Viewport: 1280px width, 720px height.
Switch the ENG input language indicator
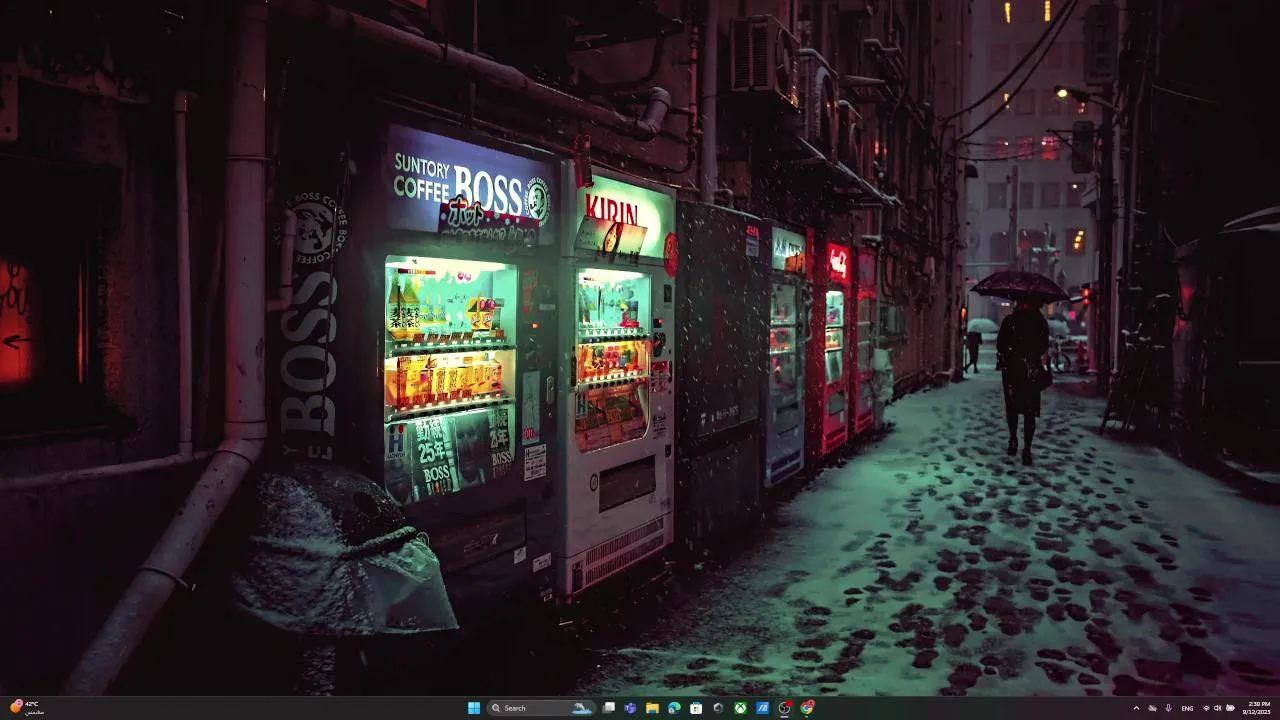click(1187, 708)
